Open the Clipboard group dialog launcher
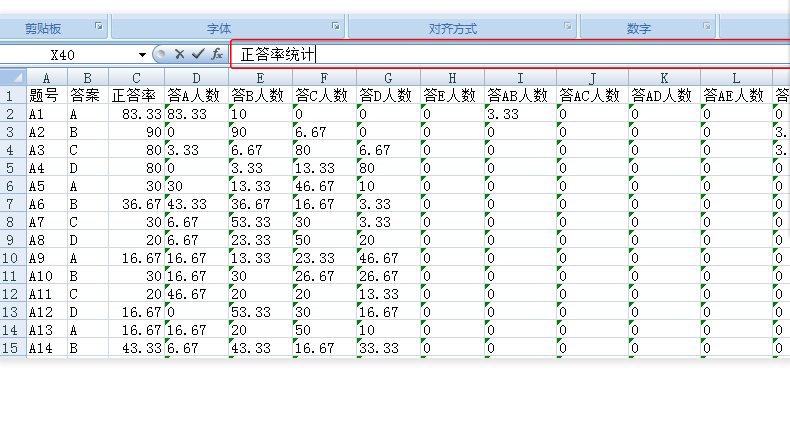The image size is (790, 424). click(98, 27)
